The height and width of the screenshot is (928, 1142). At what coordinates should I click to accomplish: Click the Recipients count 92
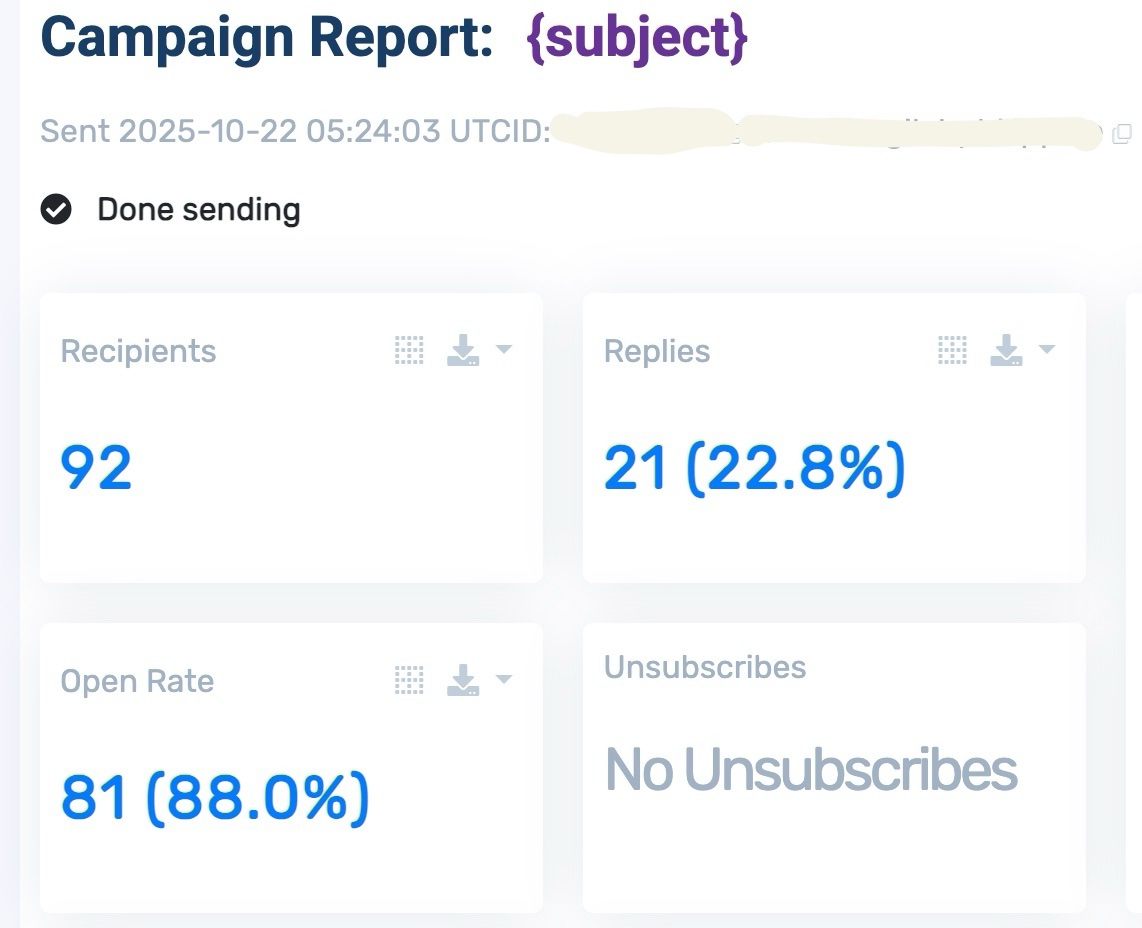click(x=95, y=468)
